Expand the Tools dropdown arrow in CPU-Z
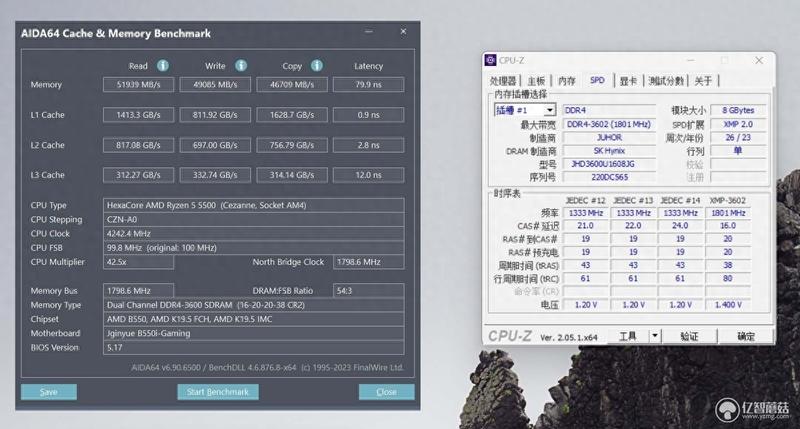Screen dimensions: 800x429 click(655, 336)
